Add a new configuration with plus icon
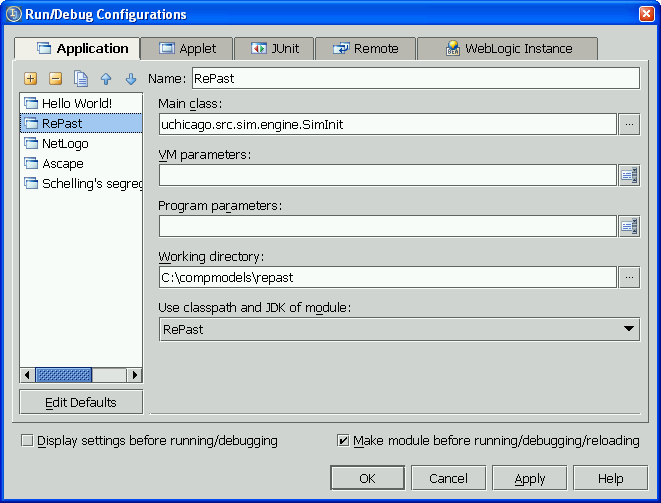 point(30,78)
